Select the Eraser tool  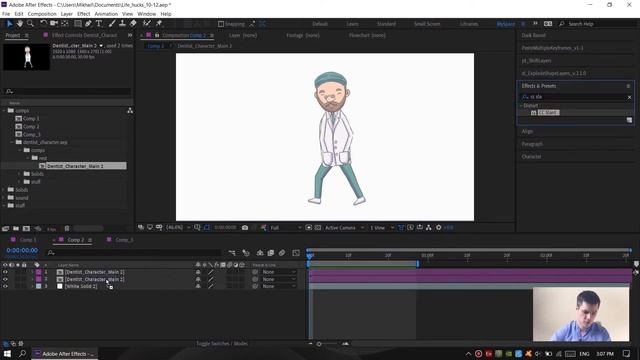133,24
